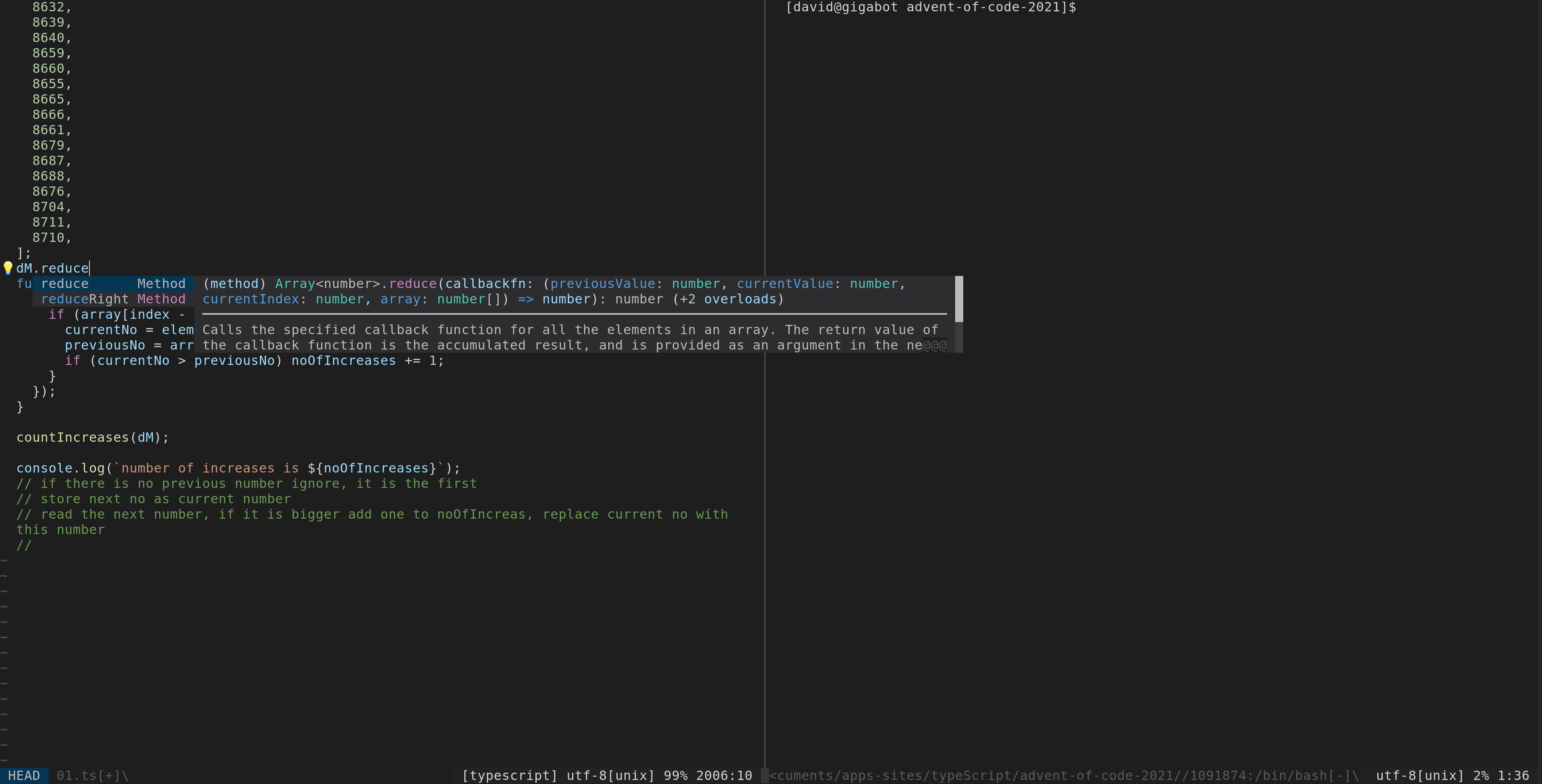
Task: Click the [+] modified indicator beside 01.ts
Action: pyautogui.click(x=110, y=776)
